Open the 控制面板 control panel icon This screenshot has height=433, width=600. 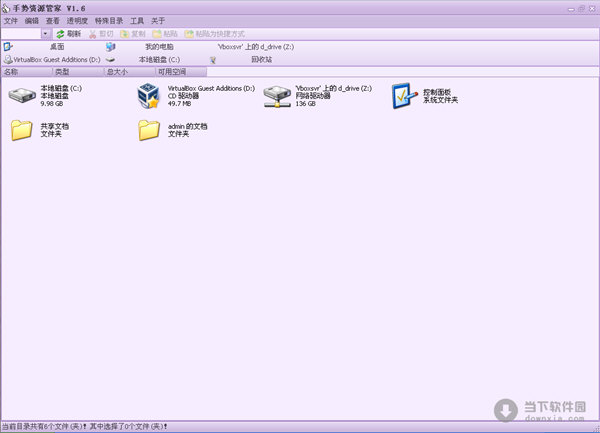(404, 95)
